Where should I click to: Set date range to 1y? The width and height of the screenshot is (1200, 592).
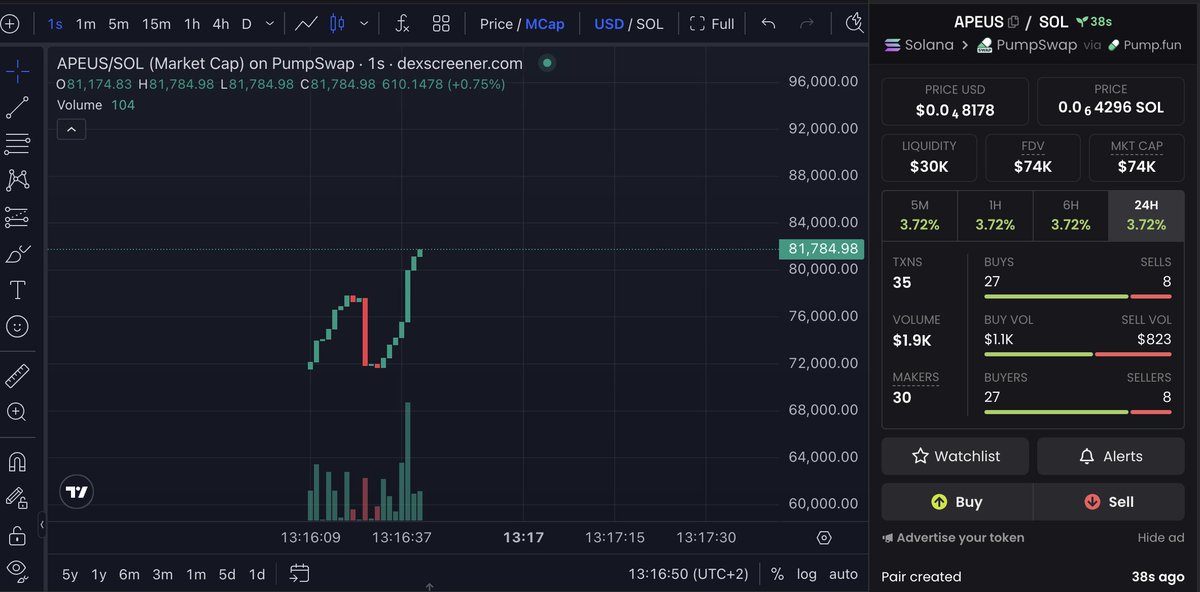click(99, 574)
